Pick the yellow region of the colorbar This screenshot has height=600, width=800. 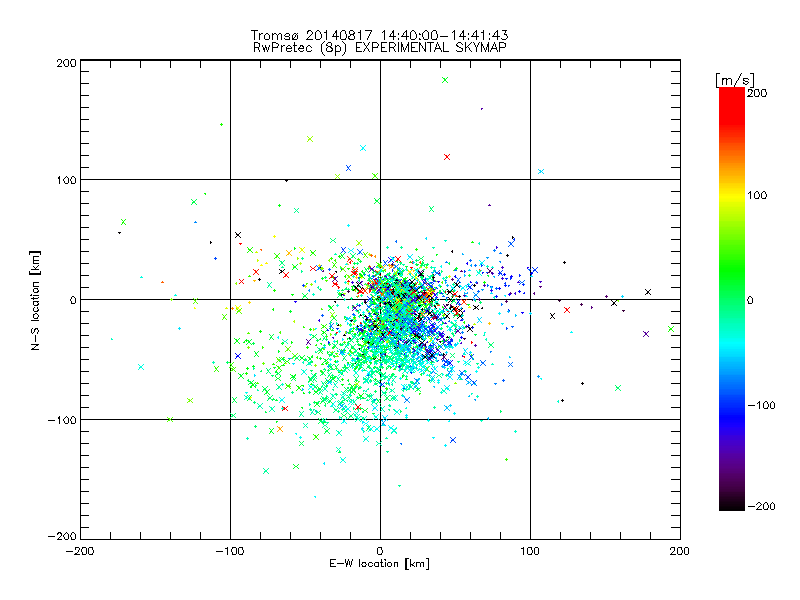pyautogui.click(x=732, y=195)
